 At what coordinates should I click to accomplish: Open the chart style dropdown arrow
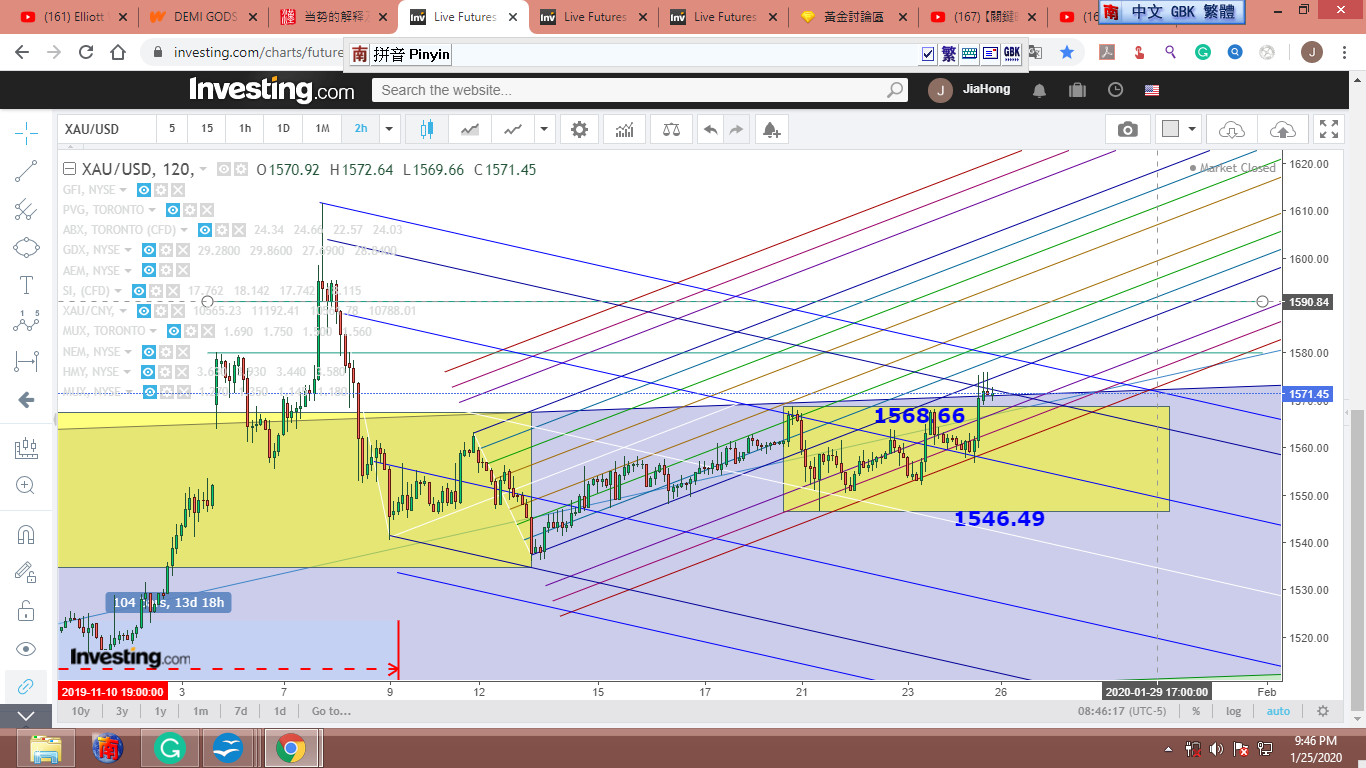tap(544, 129)
